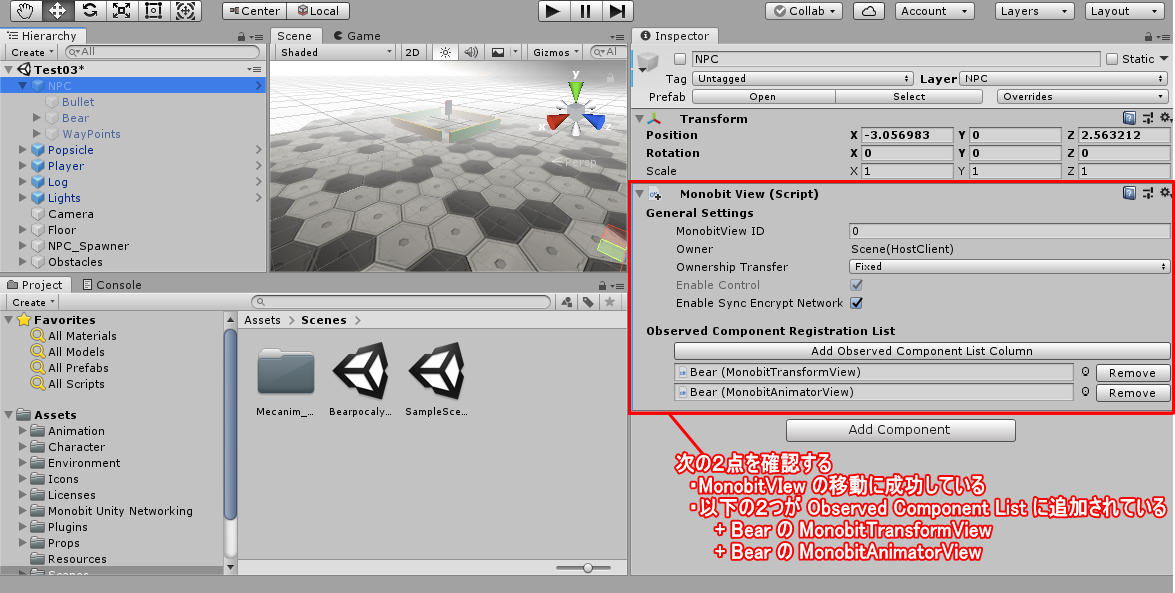This screenshot has width=1175, height=593.
Task: Open the Tag Untagged dropdown
Action: pyautogui.click(x=803, y=78)
